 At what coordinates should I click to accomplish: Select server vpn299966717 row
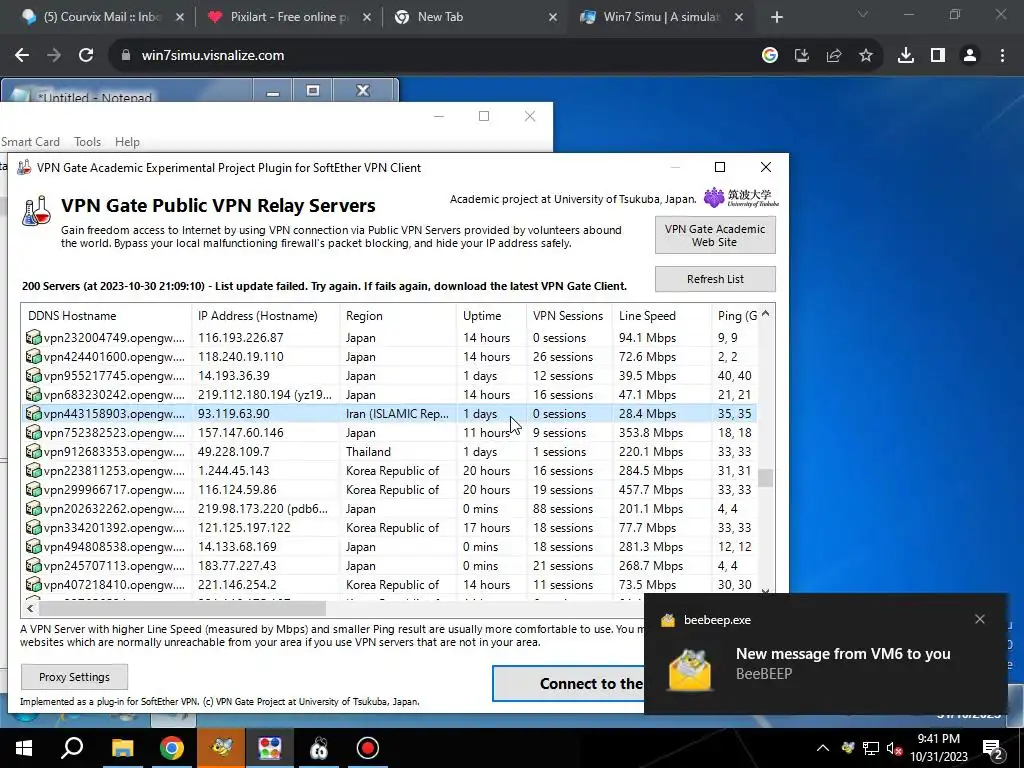tap(390, 489)
